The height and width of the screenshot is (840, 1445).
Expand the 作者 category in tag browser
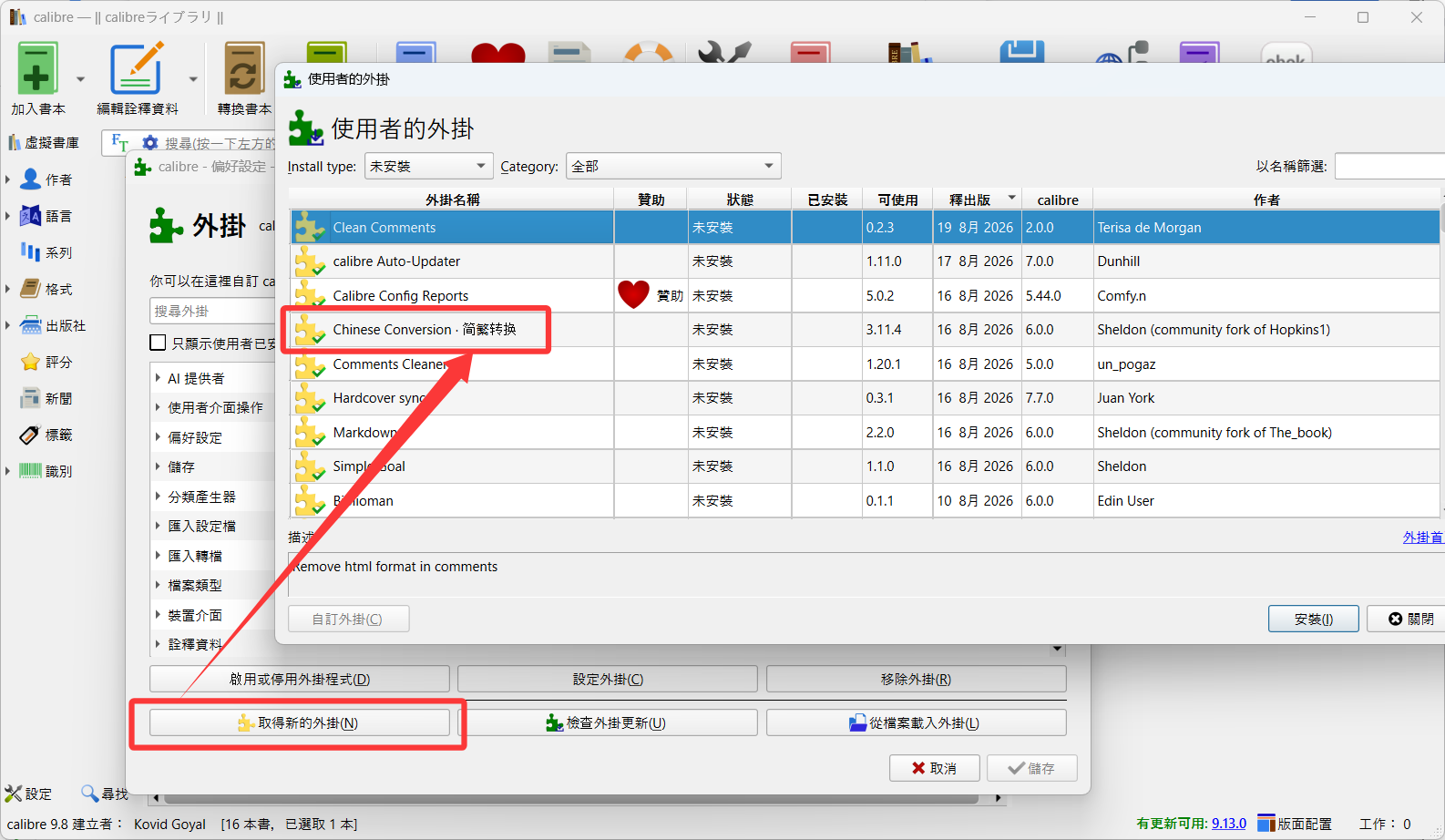(x=7, y=179)
